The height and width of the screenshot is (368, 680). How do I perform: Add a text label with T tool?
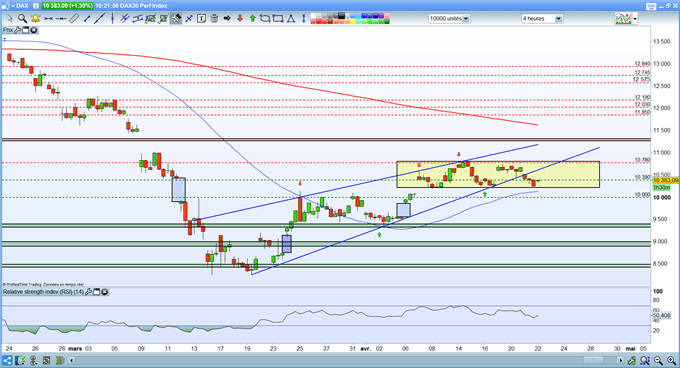click(201, 19)
